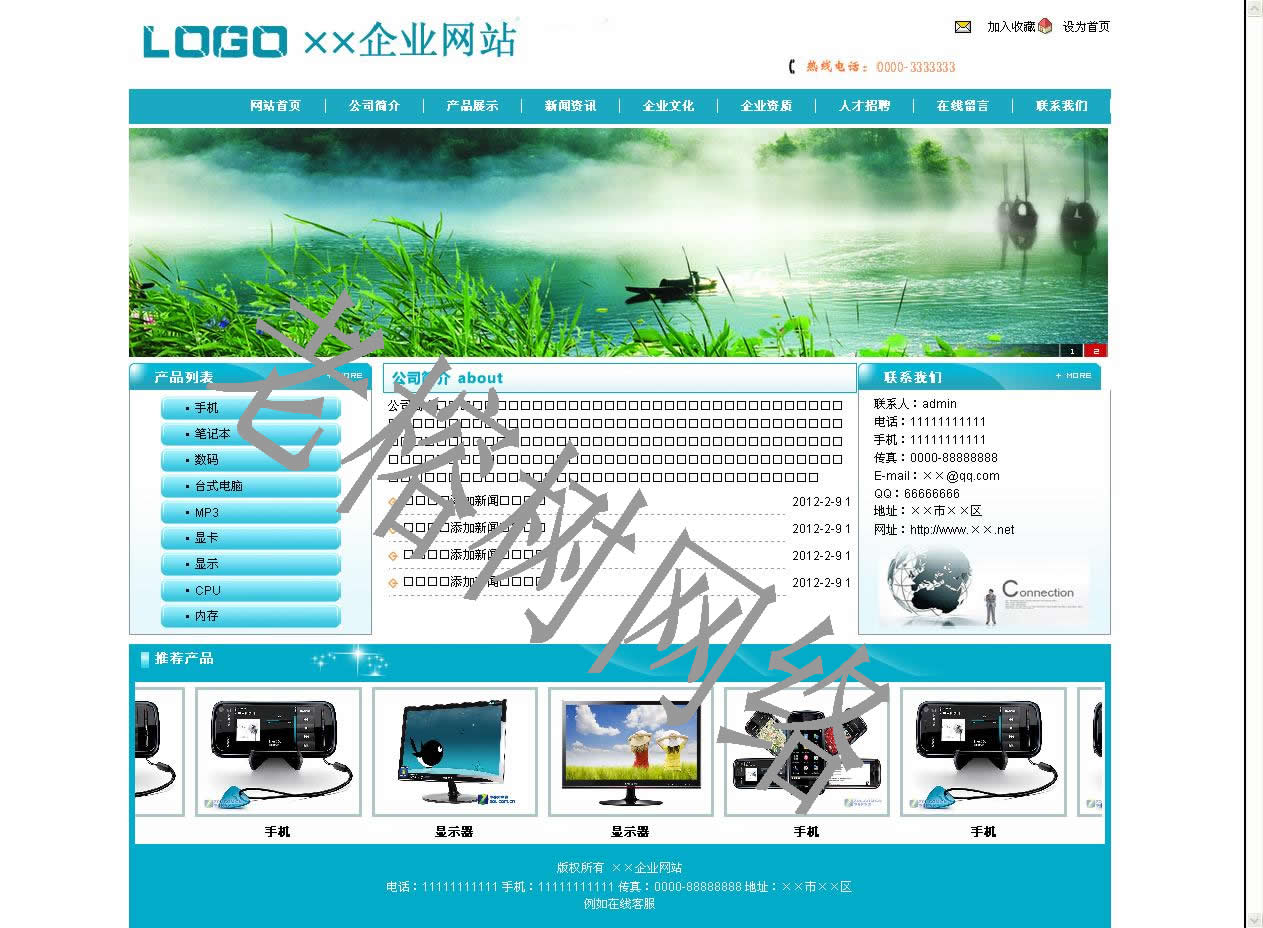
Task: Navigate to 企业资质 page
Action: 766,106
